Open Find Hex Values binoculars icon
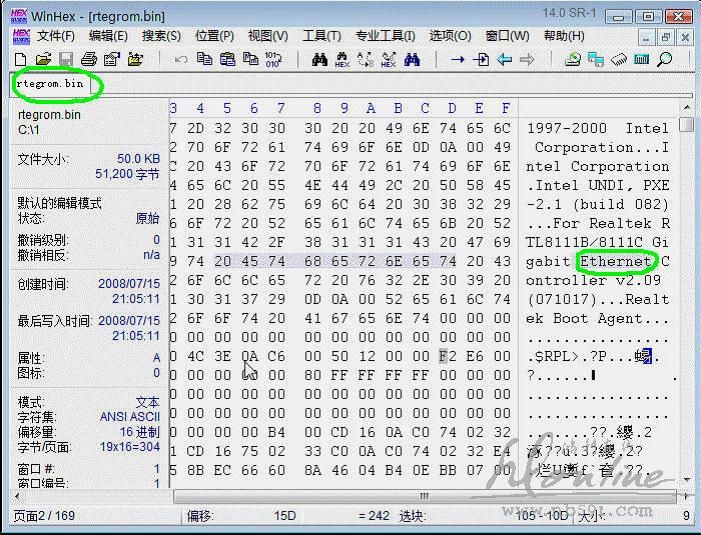The image size is (701, 535). (x=342, y=60)
